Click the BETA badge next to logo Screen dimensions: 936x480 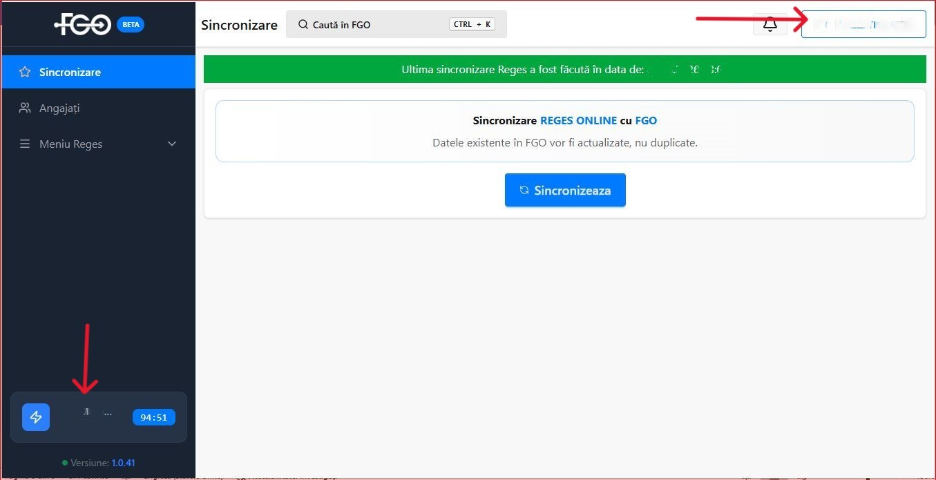point(130,24)
